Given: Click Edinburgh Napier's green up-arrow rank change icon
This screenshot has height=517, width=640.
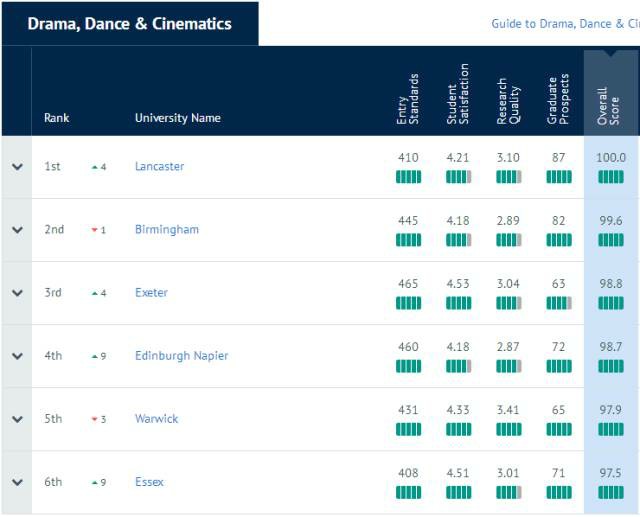Looking at the screenshot, I should pyautogui.click(x=95, y=356).
